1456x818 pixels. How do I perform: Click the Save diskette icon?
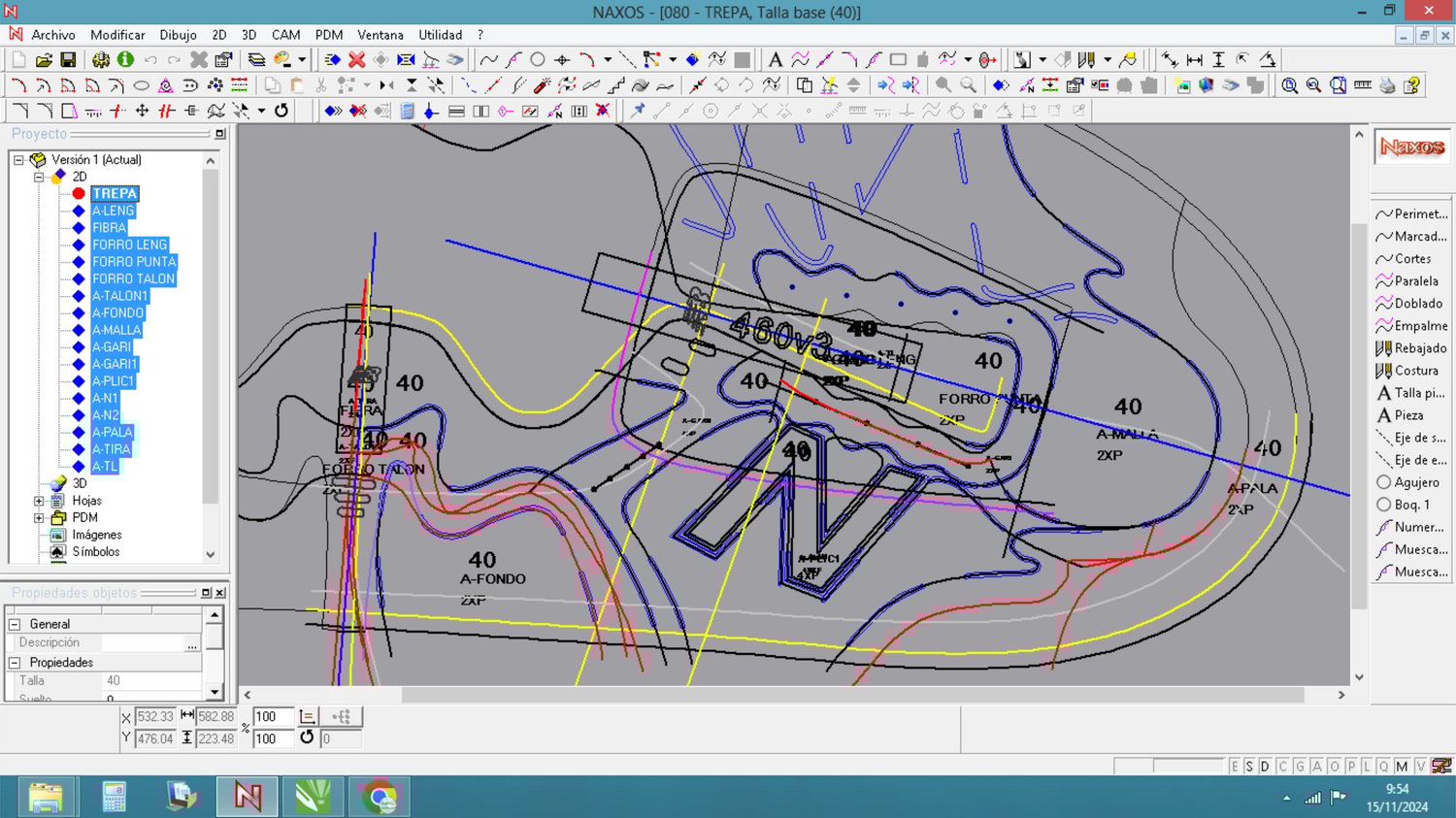point(68,60)
